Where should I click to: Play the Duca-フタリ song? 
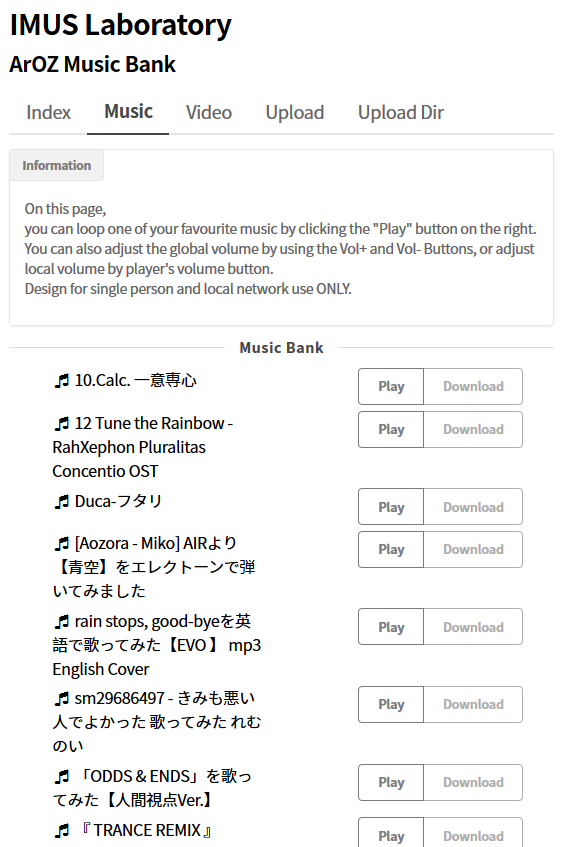pos(391,507)
